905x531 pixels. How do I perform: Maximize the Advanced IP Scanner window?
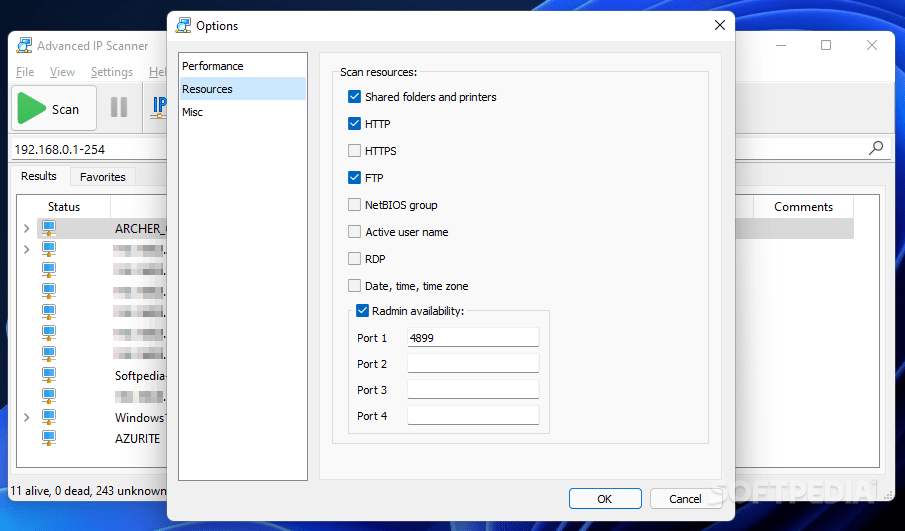(x=826, y=45)
